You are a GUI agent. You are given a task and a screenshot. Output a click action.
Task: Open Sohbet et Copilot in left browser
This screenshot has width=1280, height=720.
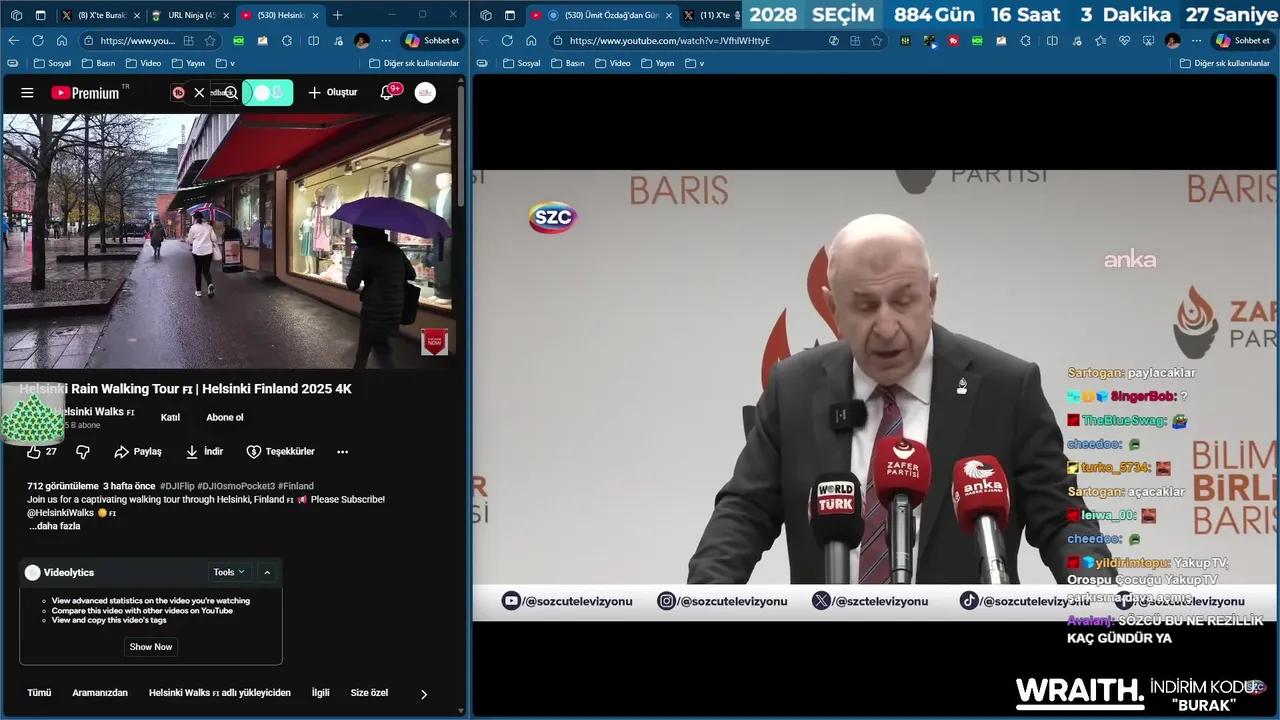pos(432,40)
